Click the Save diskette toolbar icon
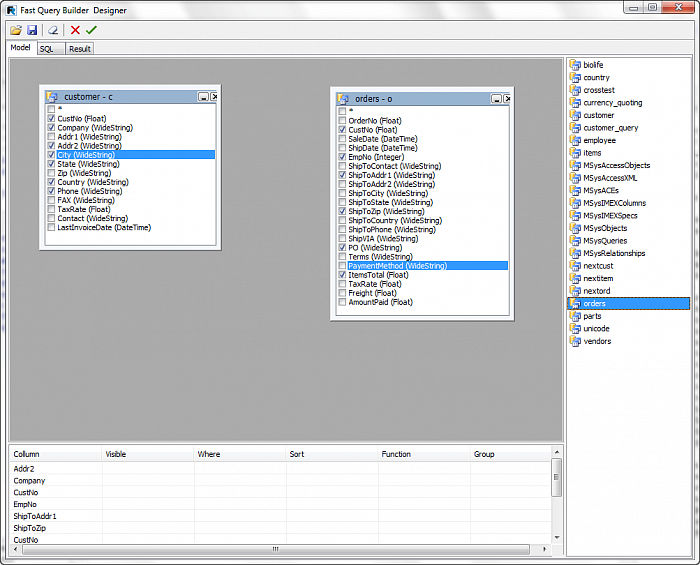 (x=32, y=31)
